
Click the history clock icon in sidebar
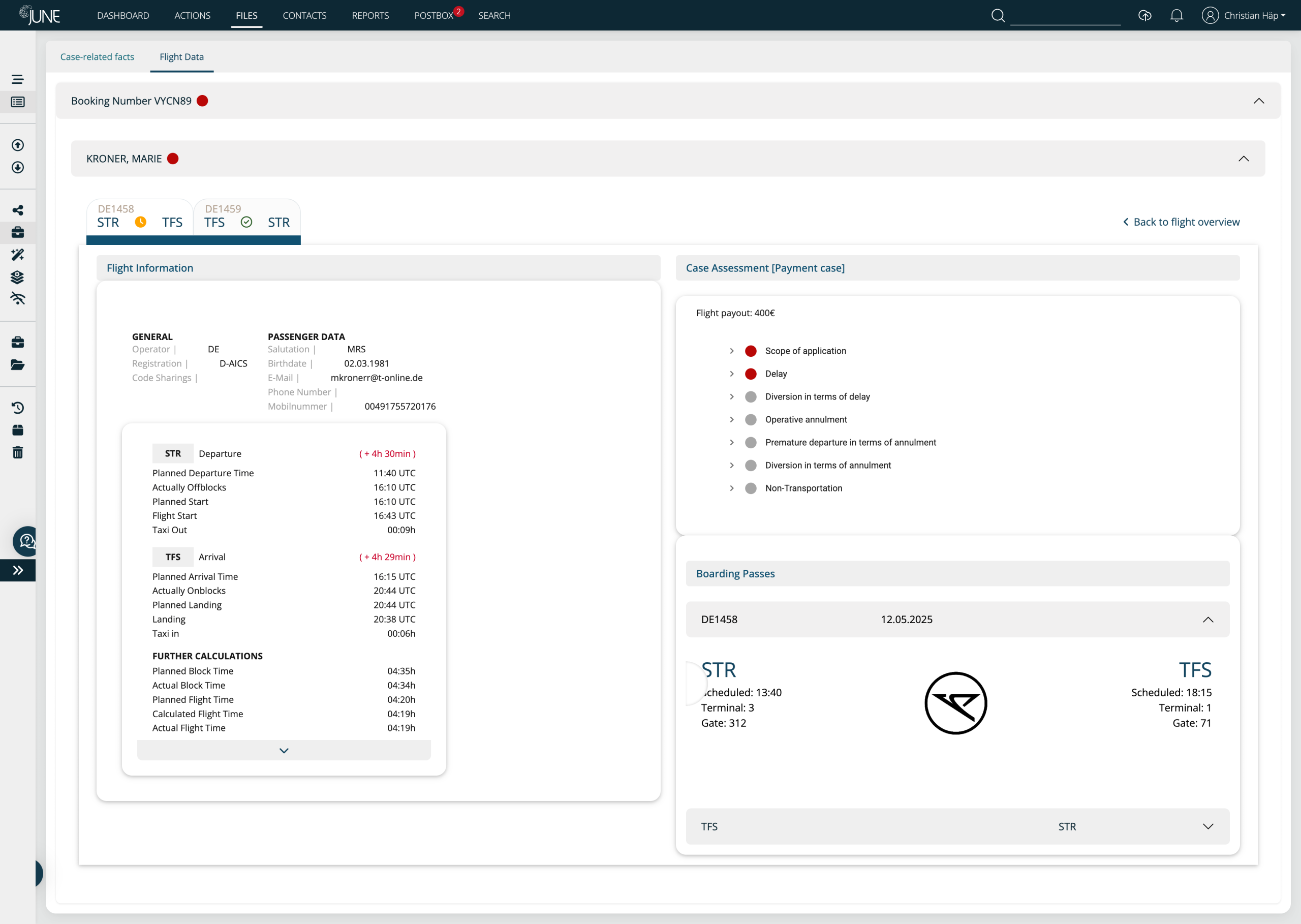coord(18,408)
